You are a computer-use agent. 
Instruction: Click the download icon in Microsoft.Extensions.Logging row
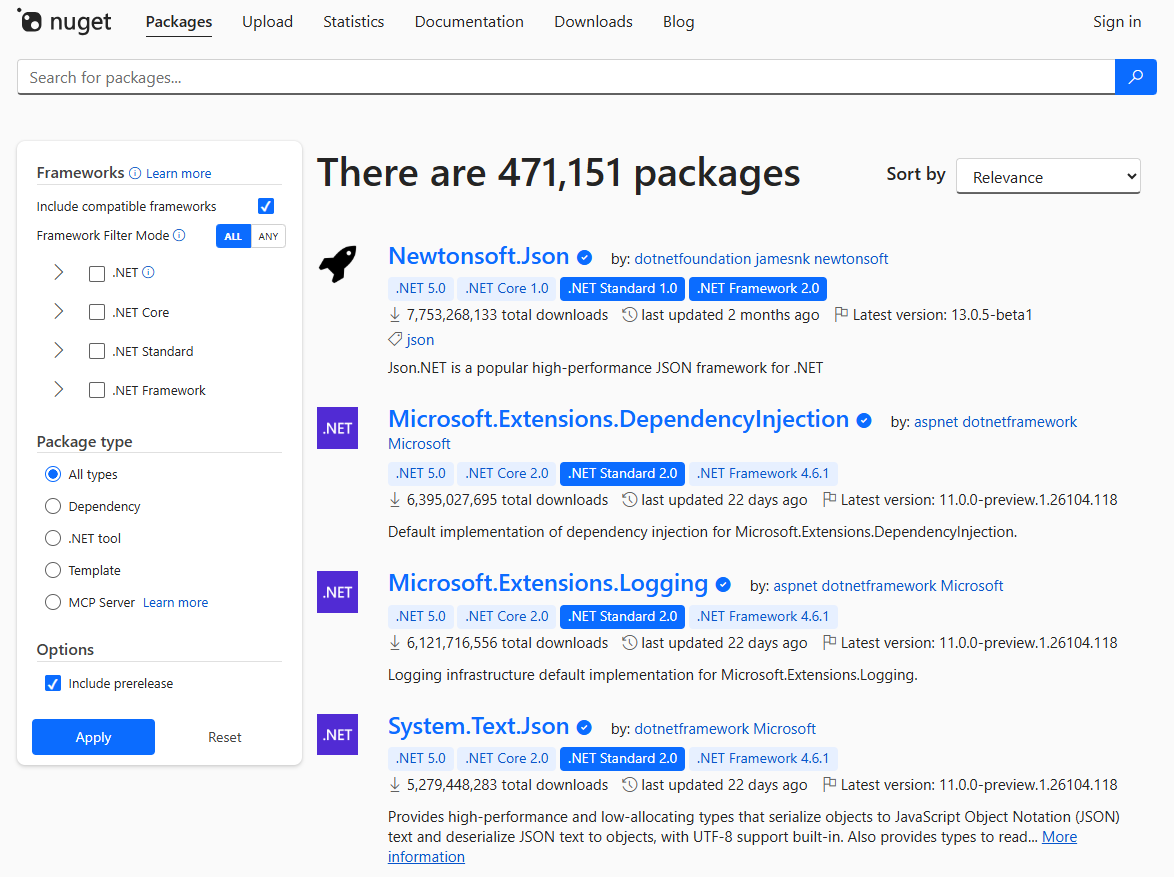coord(395,643)
